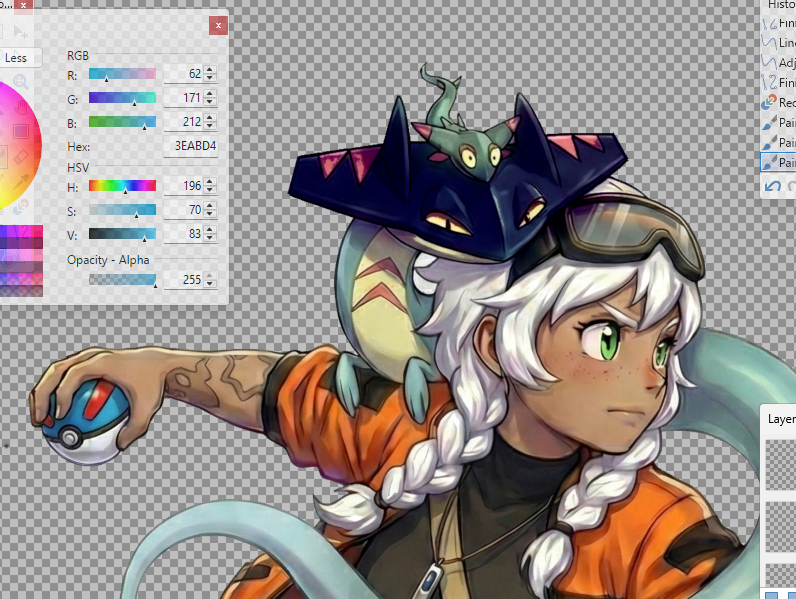796x599 pixels.
Task: Select the hot pink swatch in palette top row
Action: click(38, 231)
